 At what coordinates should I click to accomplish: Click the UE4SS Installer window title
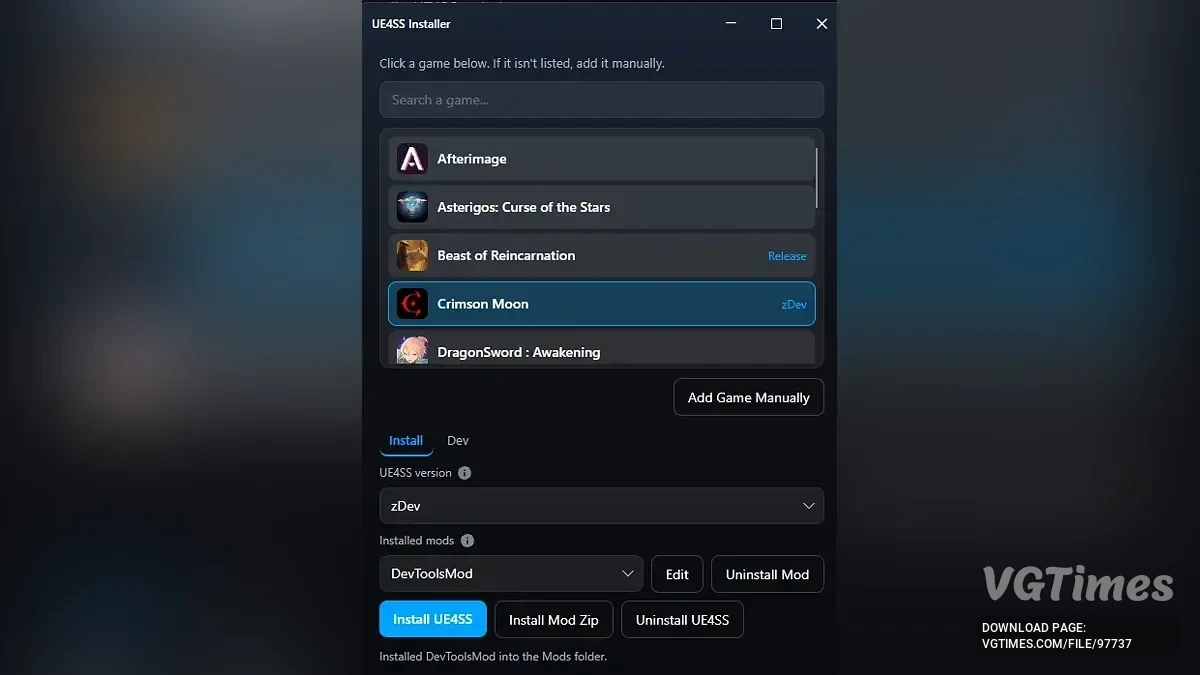click(411, 24)
